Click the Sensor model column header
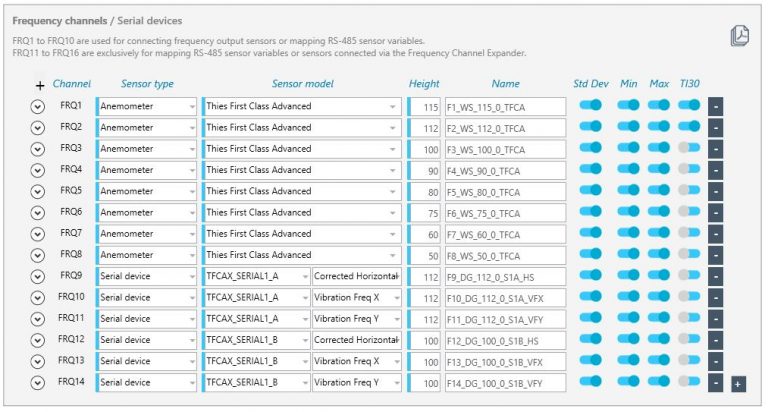 point(302,84)
